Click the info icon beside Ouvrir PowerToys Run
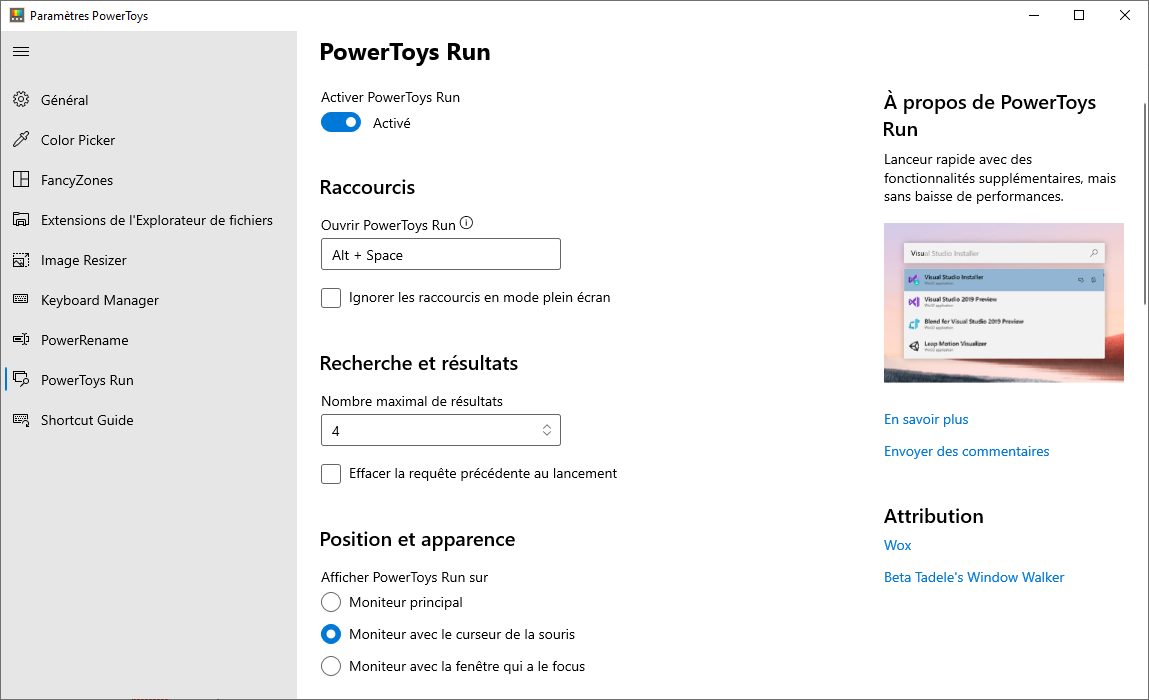 [466, 223]
